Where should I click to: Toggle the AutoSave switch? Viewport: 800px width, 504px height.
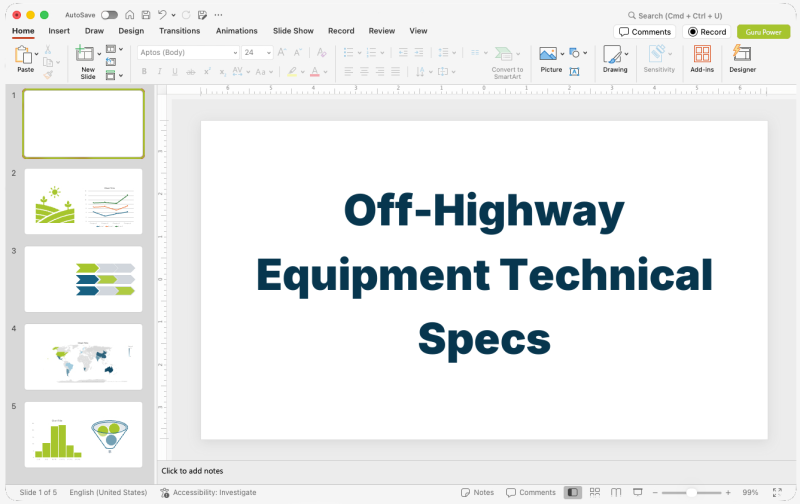109,15
